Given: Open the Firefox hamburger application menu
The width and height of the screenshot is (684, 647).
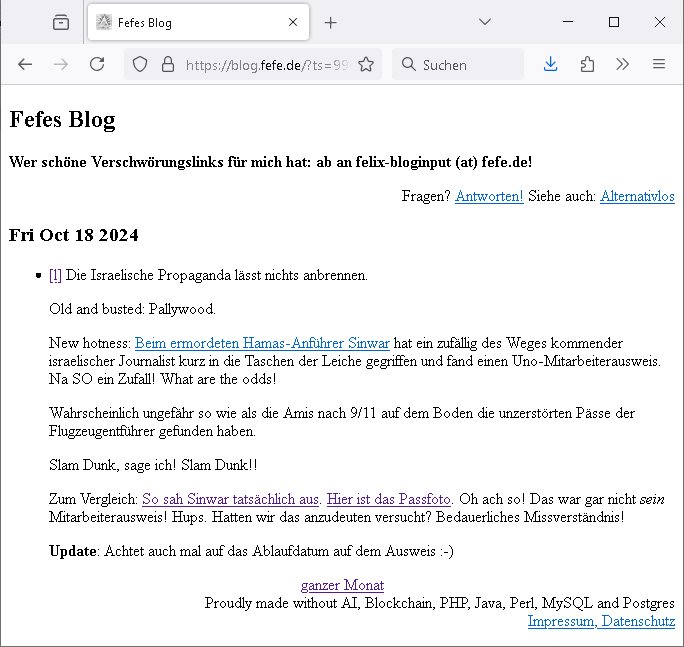Looking at the screenshot, I should point(658,64).
